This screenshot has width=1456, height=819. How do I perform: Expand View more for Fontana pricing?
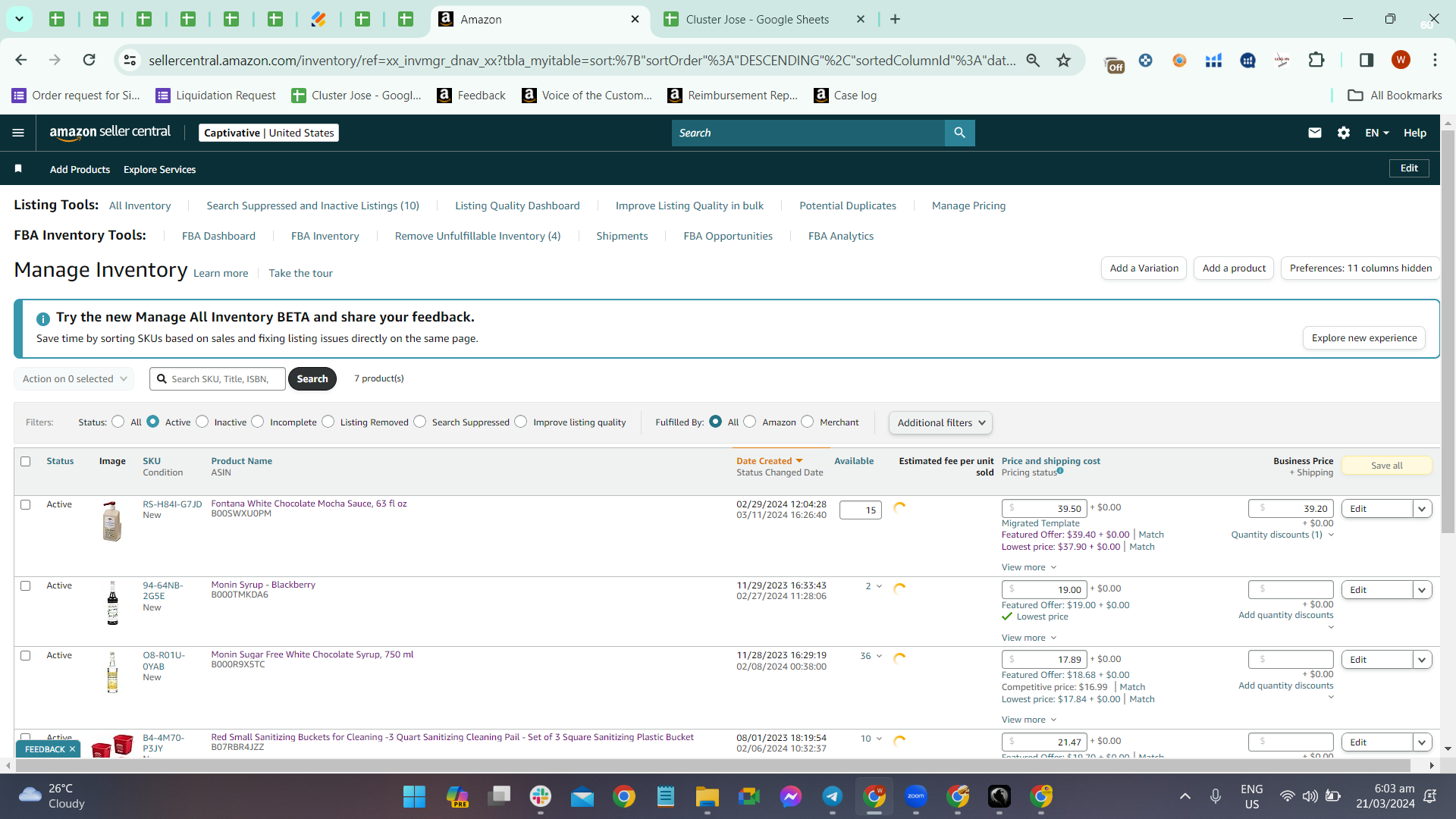[x=1029, y=567]
